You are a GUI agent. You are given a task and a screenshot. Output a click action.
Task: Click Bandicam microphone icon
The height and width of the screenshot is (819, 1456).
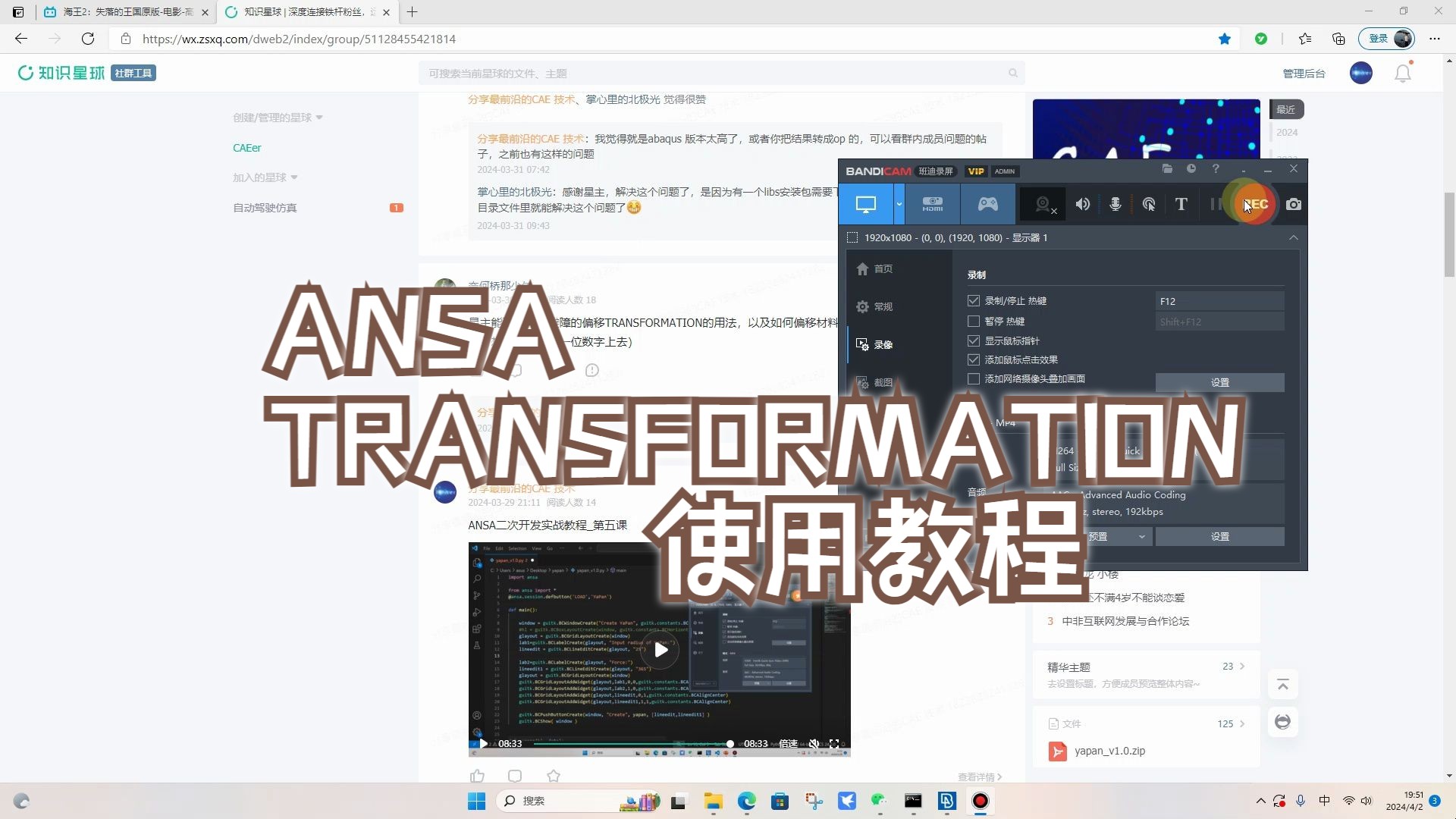tap(1116, 204)
